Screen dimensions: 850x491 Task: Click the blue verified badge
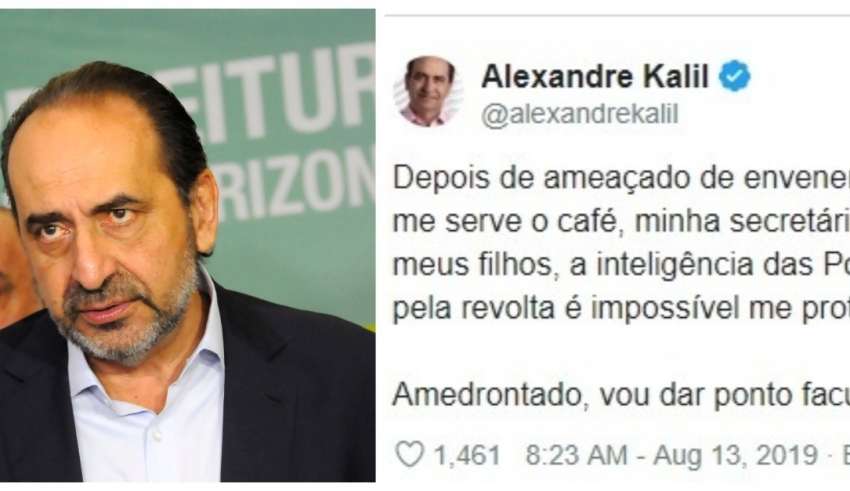[x=735, y=76]
